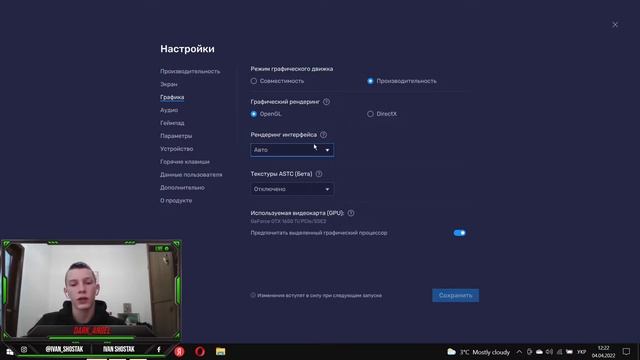Click the webcam overlay thumbnail
The image size is (640, 360).
point(91,291)
